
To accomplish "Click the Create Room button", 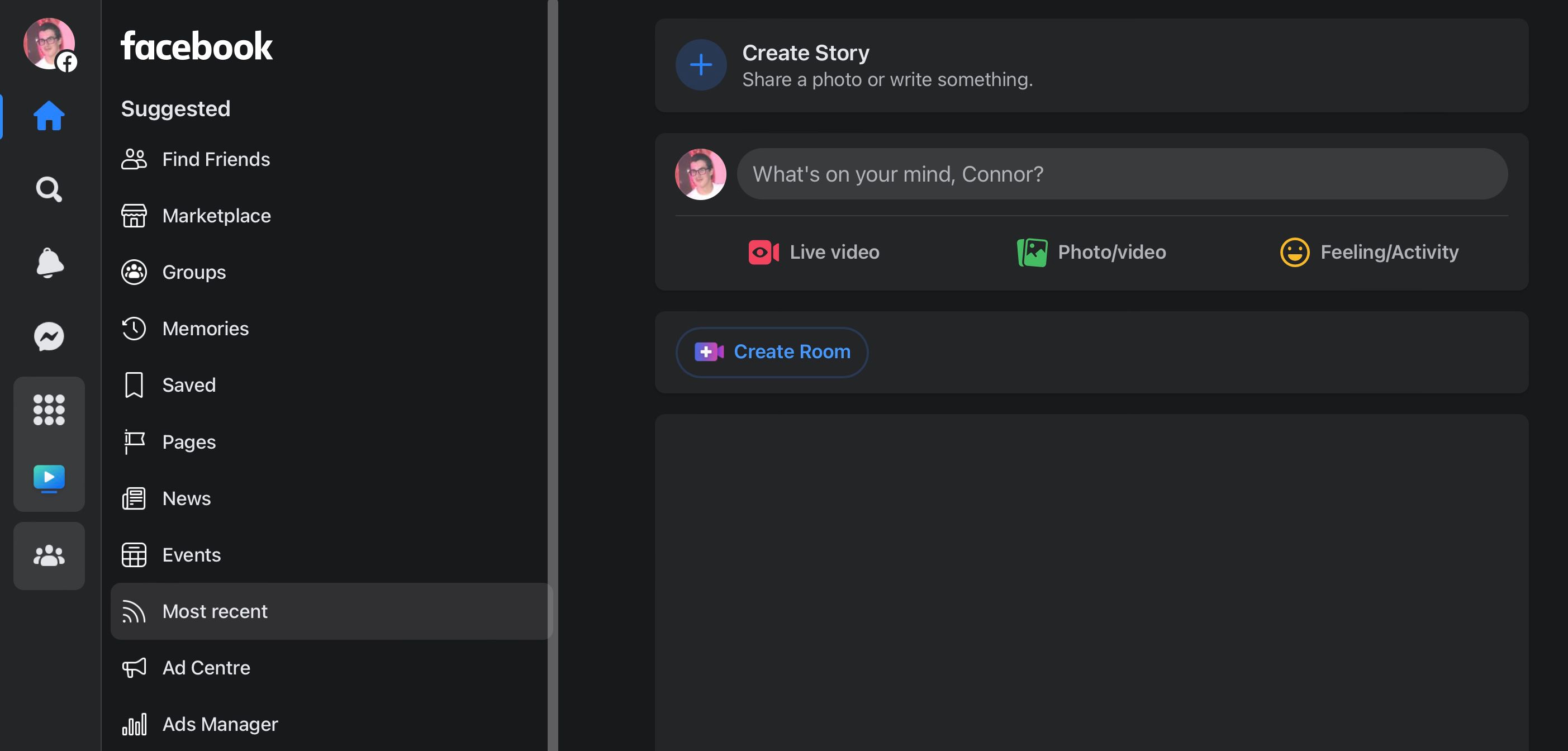I will coord(771,352).
